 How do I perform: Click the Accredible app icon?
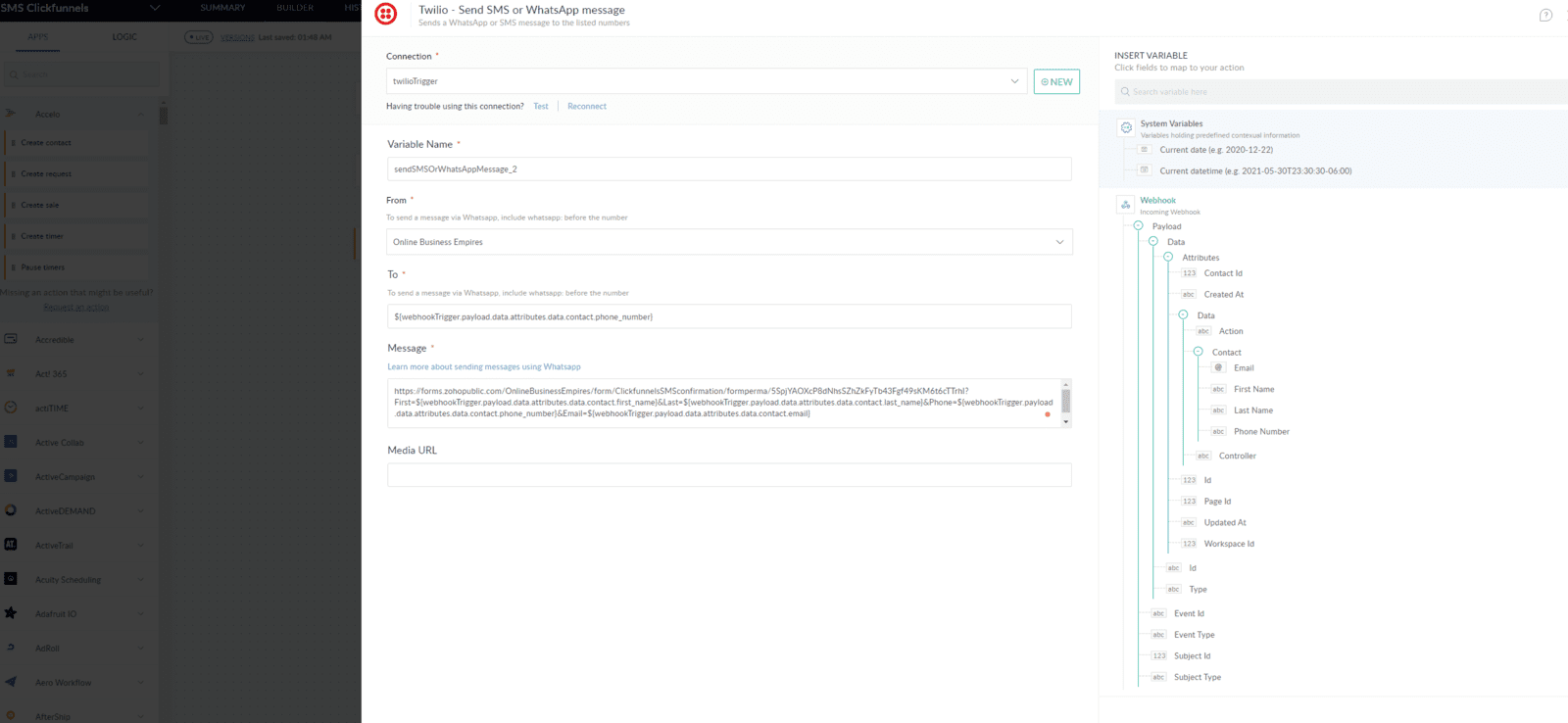tap(11, 339)
